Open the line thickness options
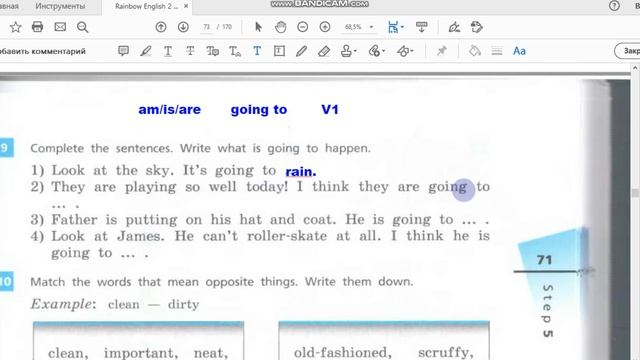The image size is (640, 360). 497,51
